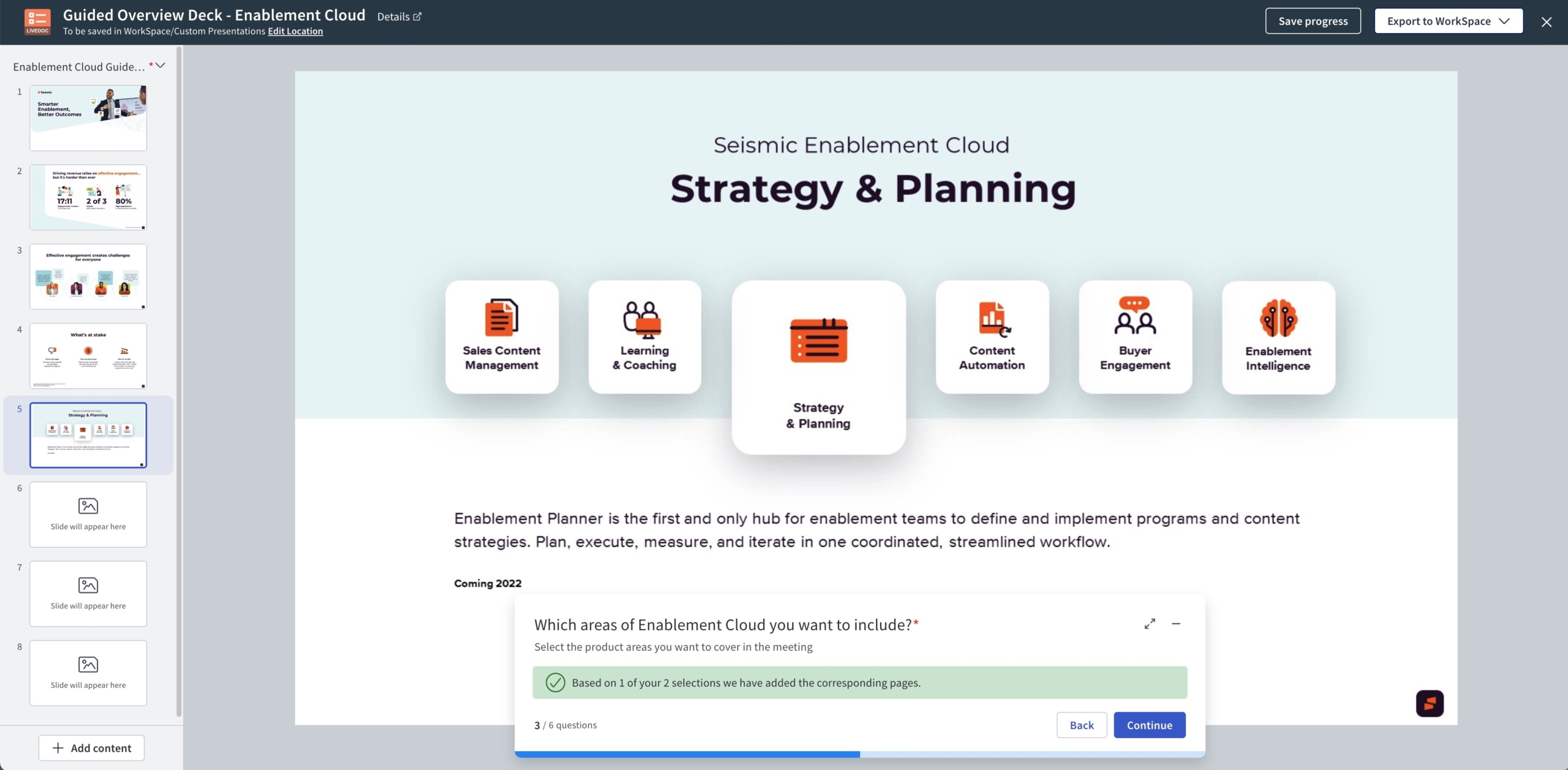Click Enablement Intelligence brain icon
The image size is (1568, 770).
pos(1278,318)
